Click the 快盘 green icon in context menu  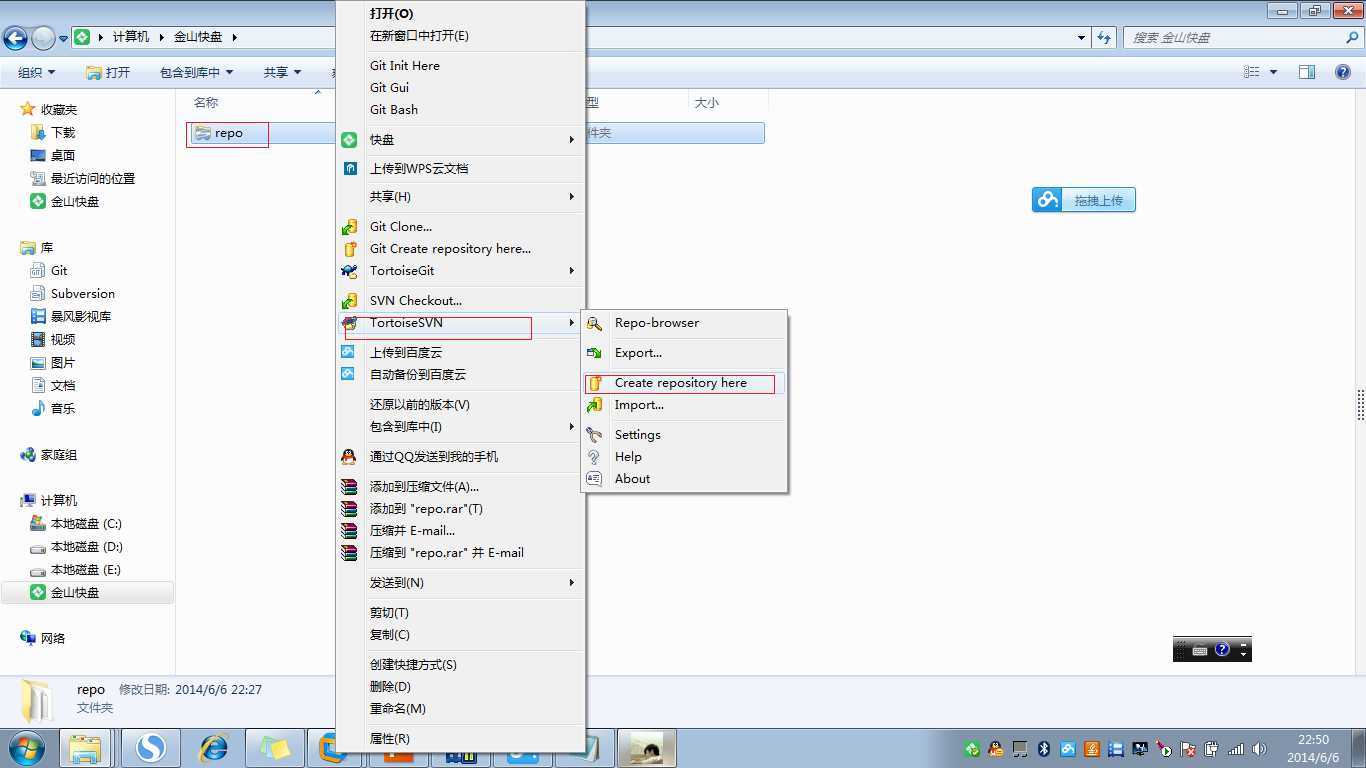[x=349, y=140]
